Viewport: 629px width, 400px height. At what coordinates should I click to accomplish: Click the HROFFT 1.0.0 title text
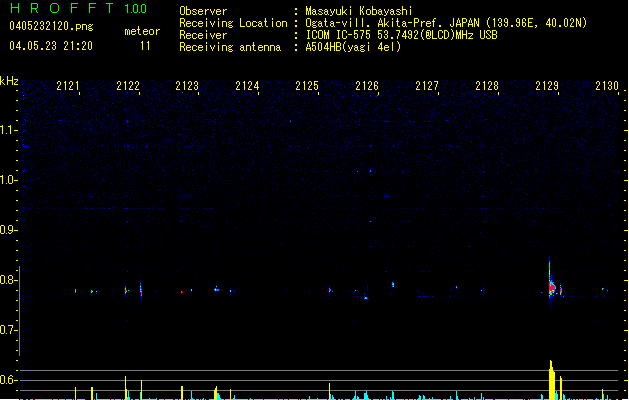[x=79, y=8]
